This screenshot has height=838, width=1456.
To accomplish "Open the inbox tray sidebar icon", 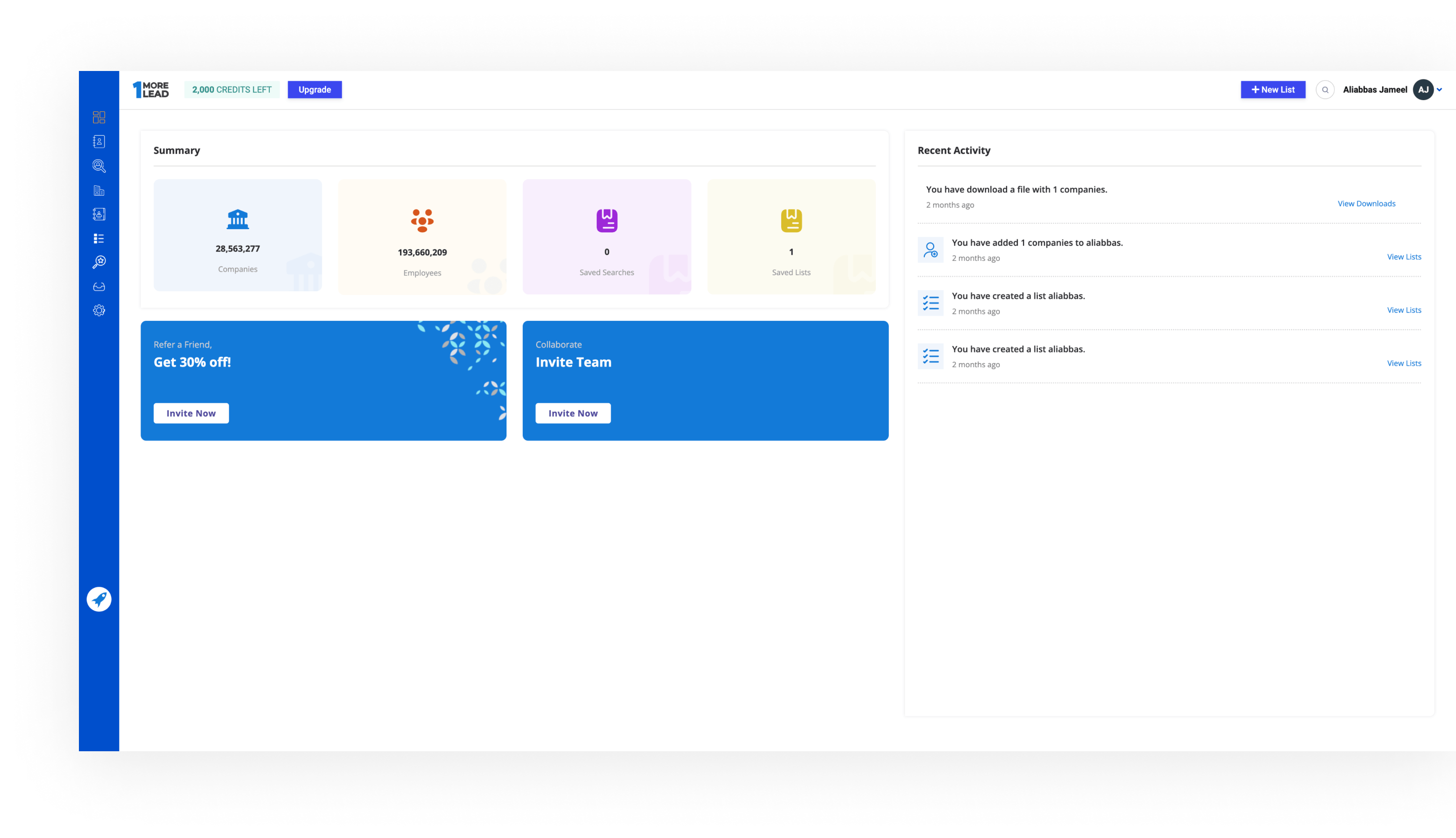I will click(99, 286).
